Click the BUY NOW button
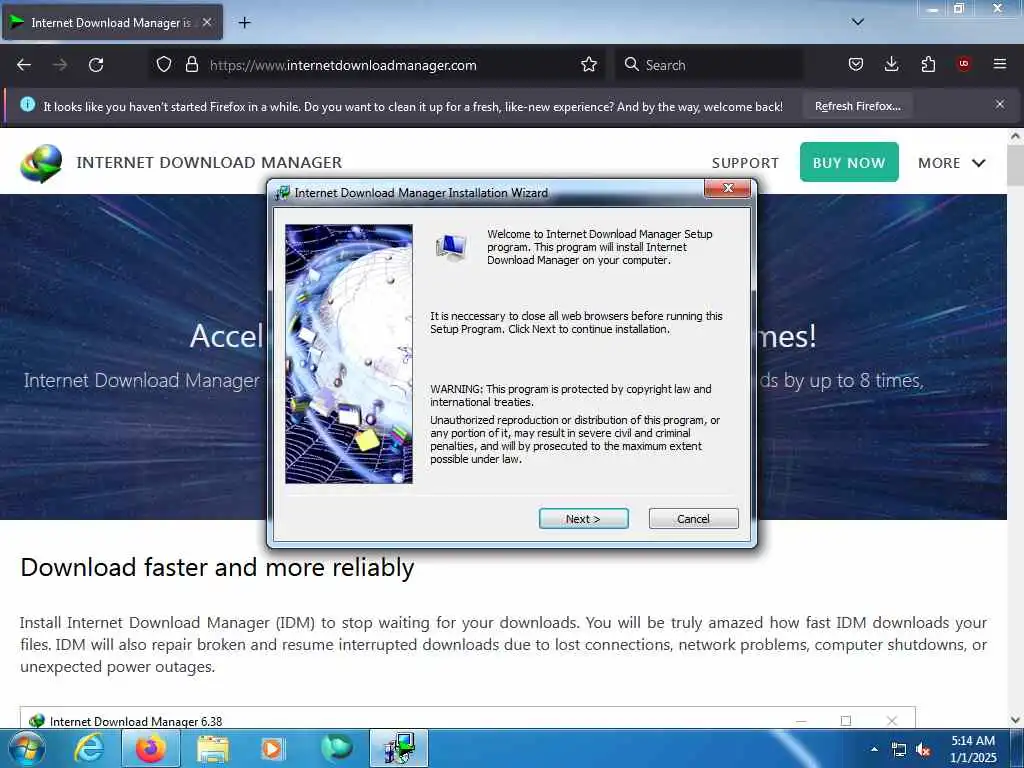Screen dimensions: 1024x768 point(849,162)
